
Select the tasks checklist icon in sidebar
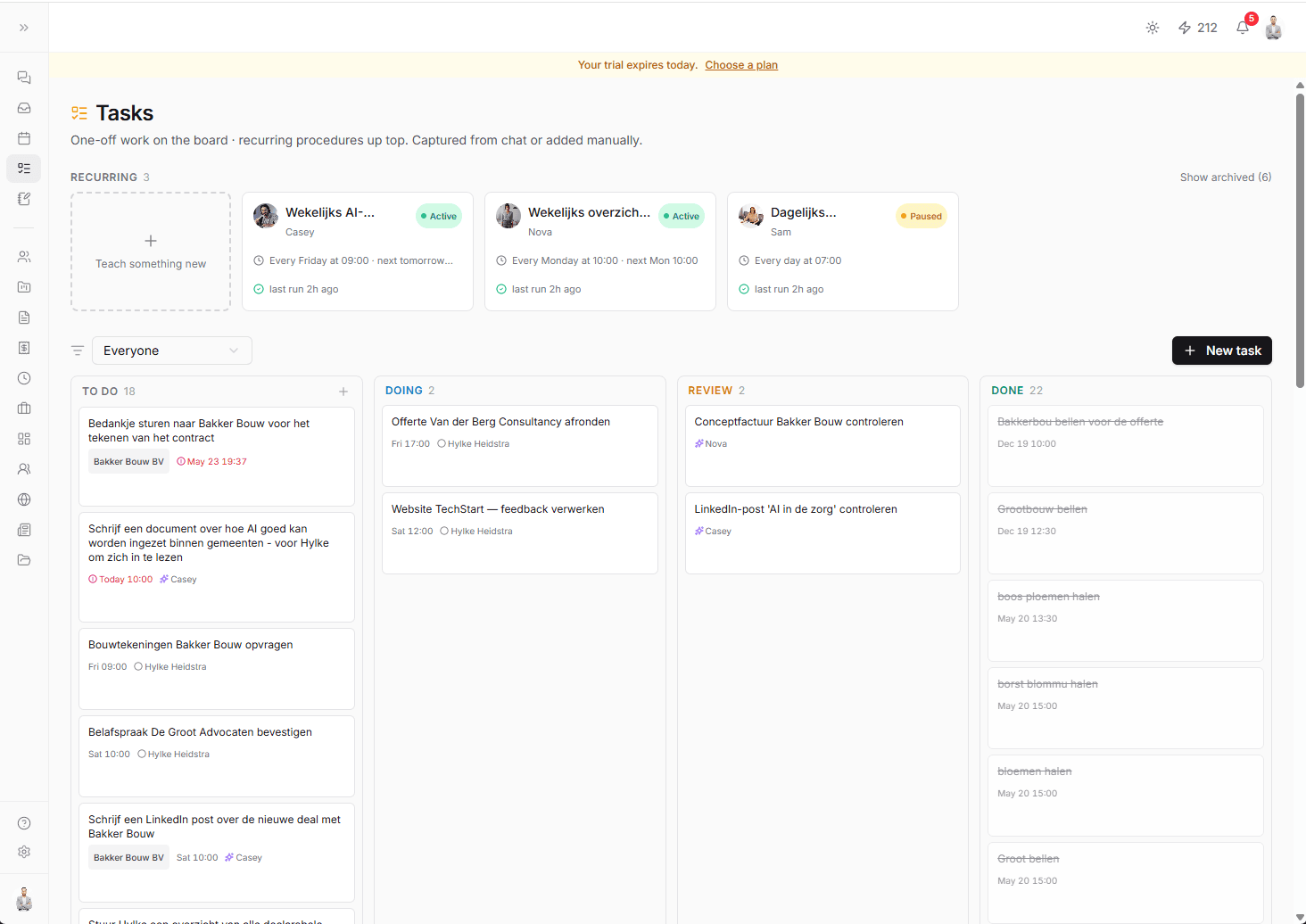(x=24, y=168)
